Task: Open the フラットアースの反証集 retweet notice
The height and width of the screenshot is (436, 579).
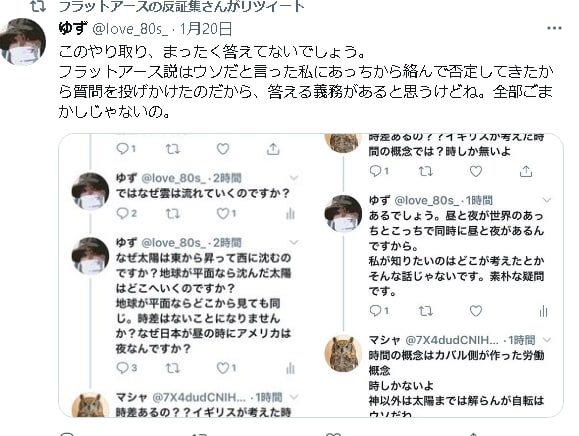Action: 181,6
